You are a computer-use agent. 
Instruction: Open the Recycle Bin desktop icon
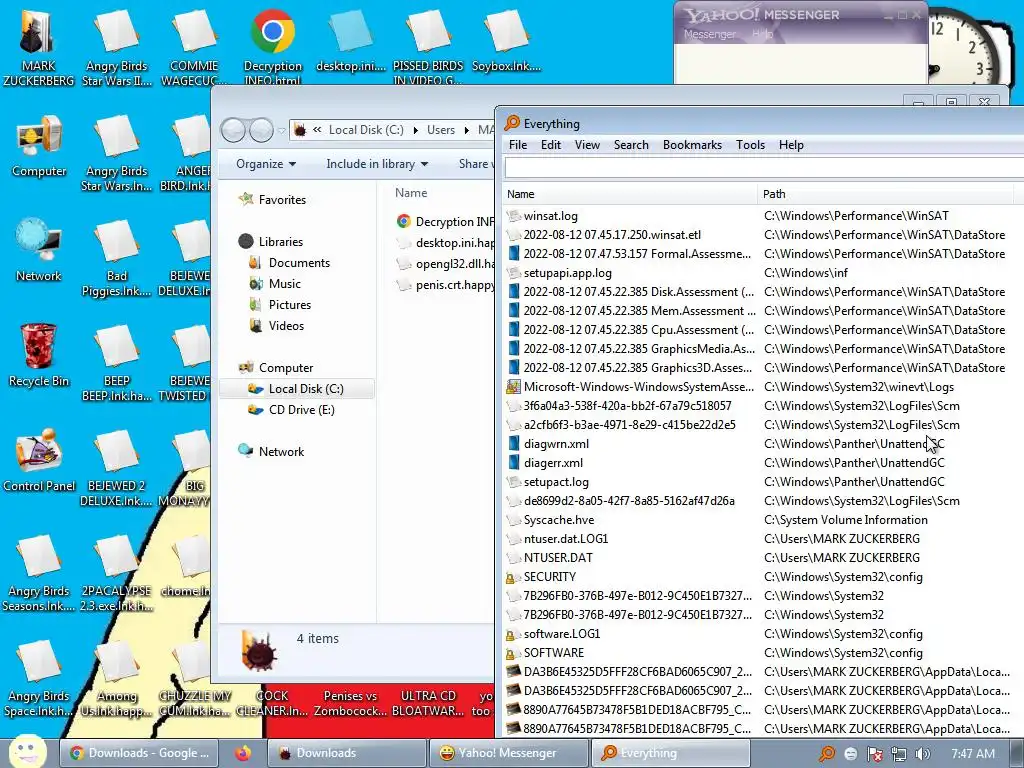(x=39, y=356)
